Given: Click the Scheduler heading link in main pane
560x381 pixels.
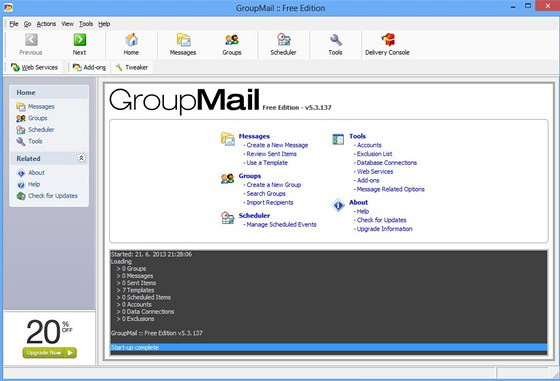Looking at the screenshot, I should tap(254, 215).
